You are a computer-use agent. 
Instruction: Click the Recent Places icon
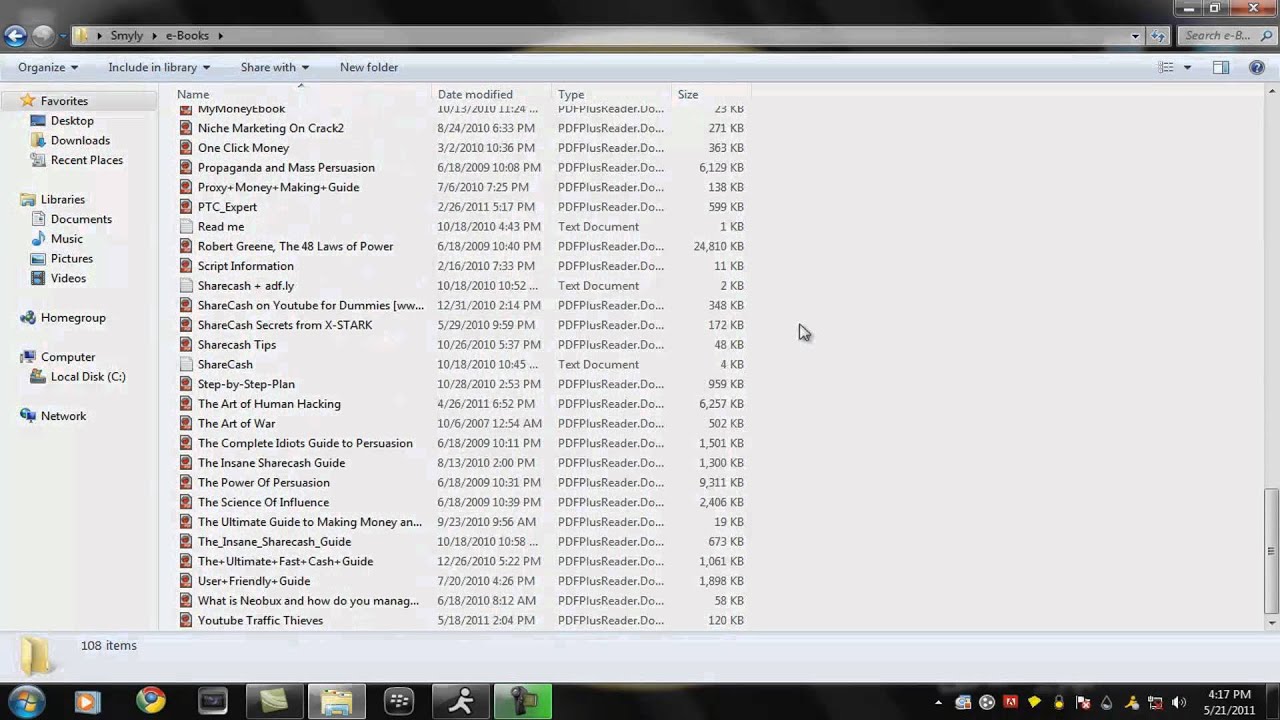pos(38,160)
